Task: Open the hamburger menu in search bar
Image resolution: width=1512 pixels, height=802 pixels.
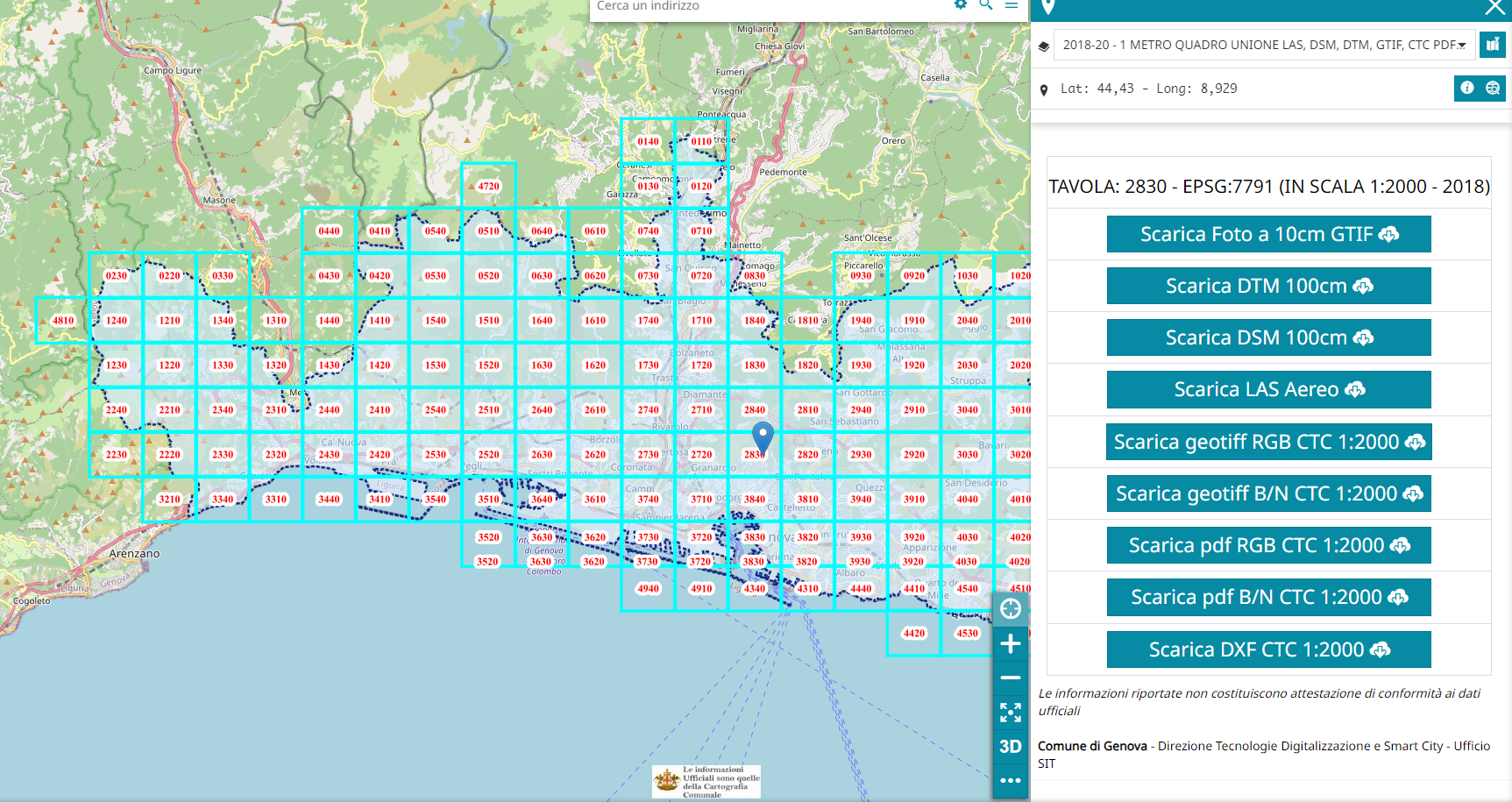Action: (1012, 4)
